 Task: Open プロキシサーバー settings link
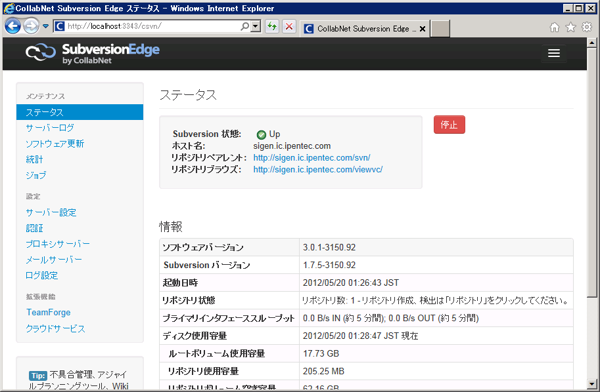tap(58, 244)
